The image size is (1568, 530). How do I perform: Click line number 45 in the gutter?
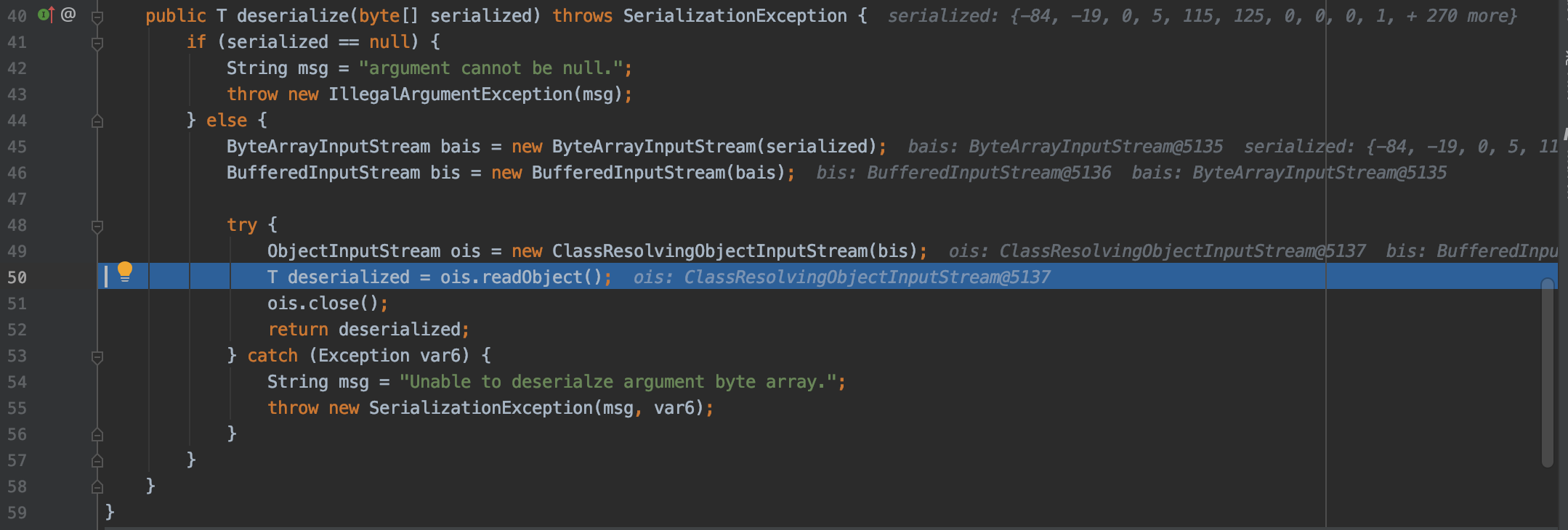coord(17,147)
